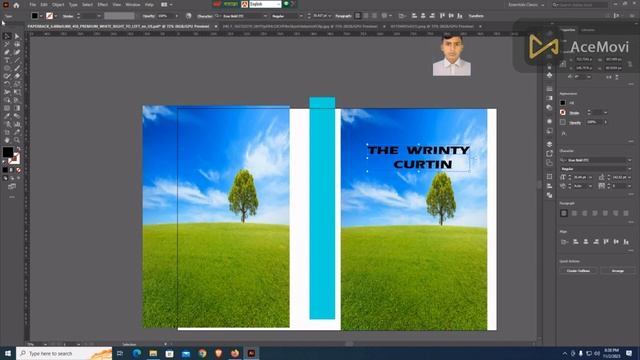The image size is (640, 360).
Task: Select the Eraser tool
Action: [x=17, y=76]
